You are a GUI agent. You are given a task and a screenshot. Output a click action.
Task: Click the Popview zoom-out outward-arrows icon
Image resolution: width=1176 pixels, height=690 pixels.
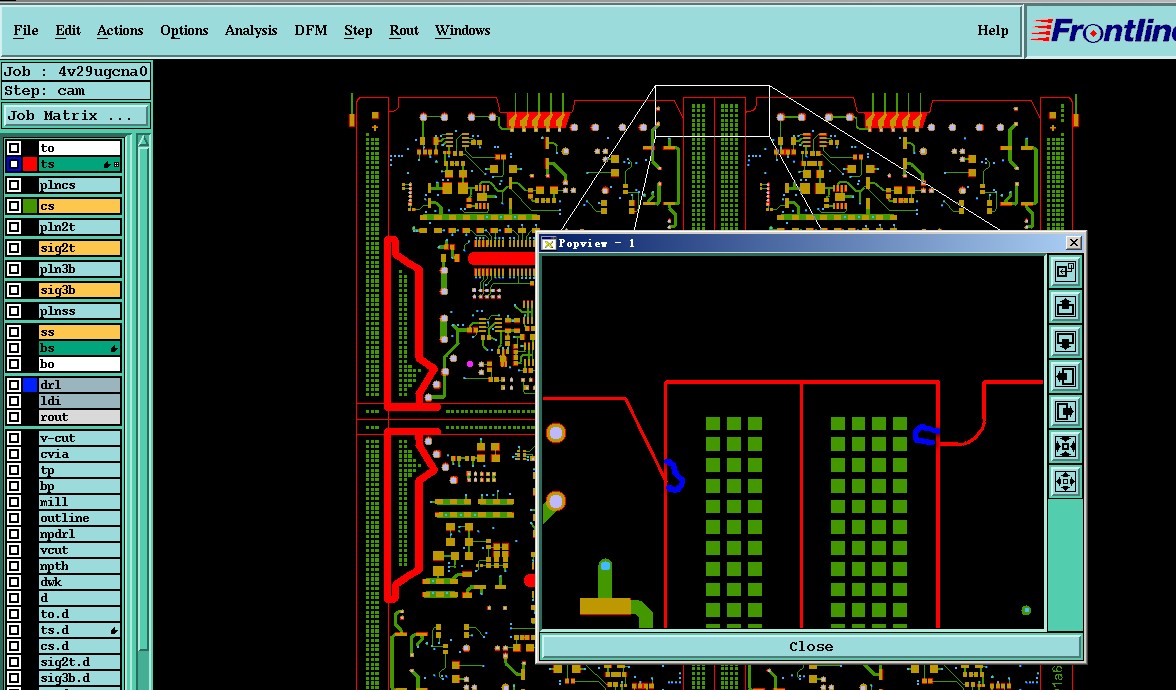click(1065, 481)
